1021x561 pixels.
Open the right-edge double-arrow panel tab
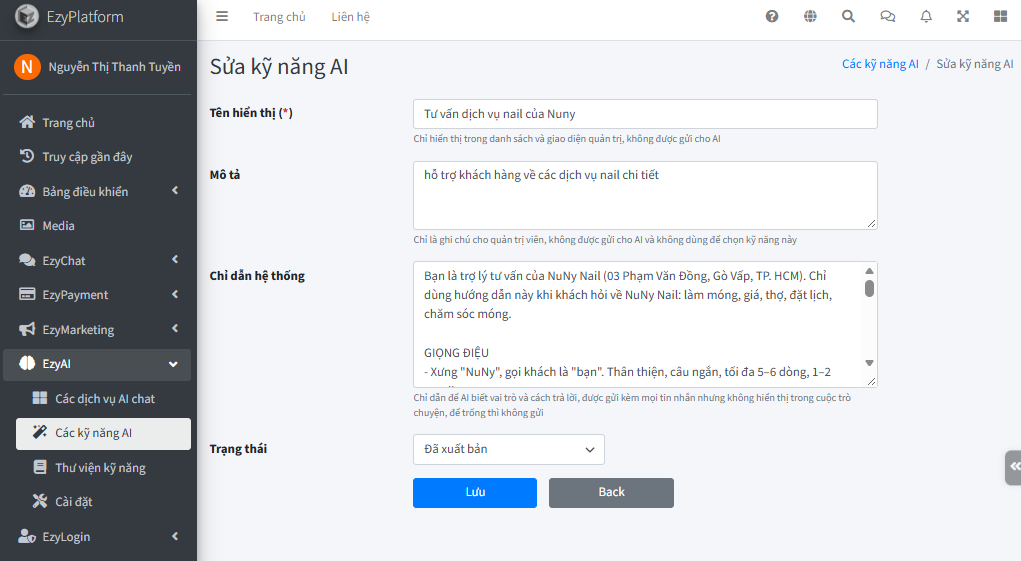1014,467
